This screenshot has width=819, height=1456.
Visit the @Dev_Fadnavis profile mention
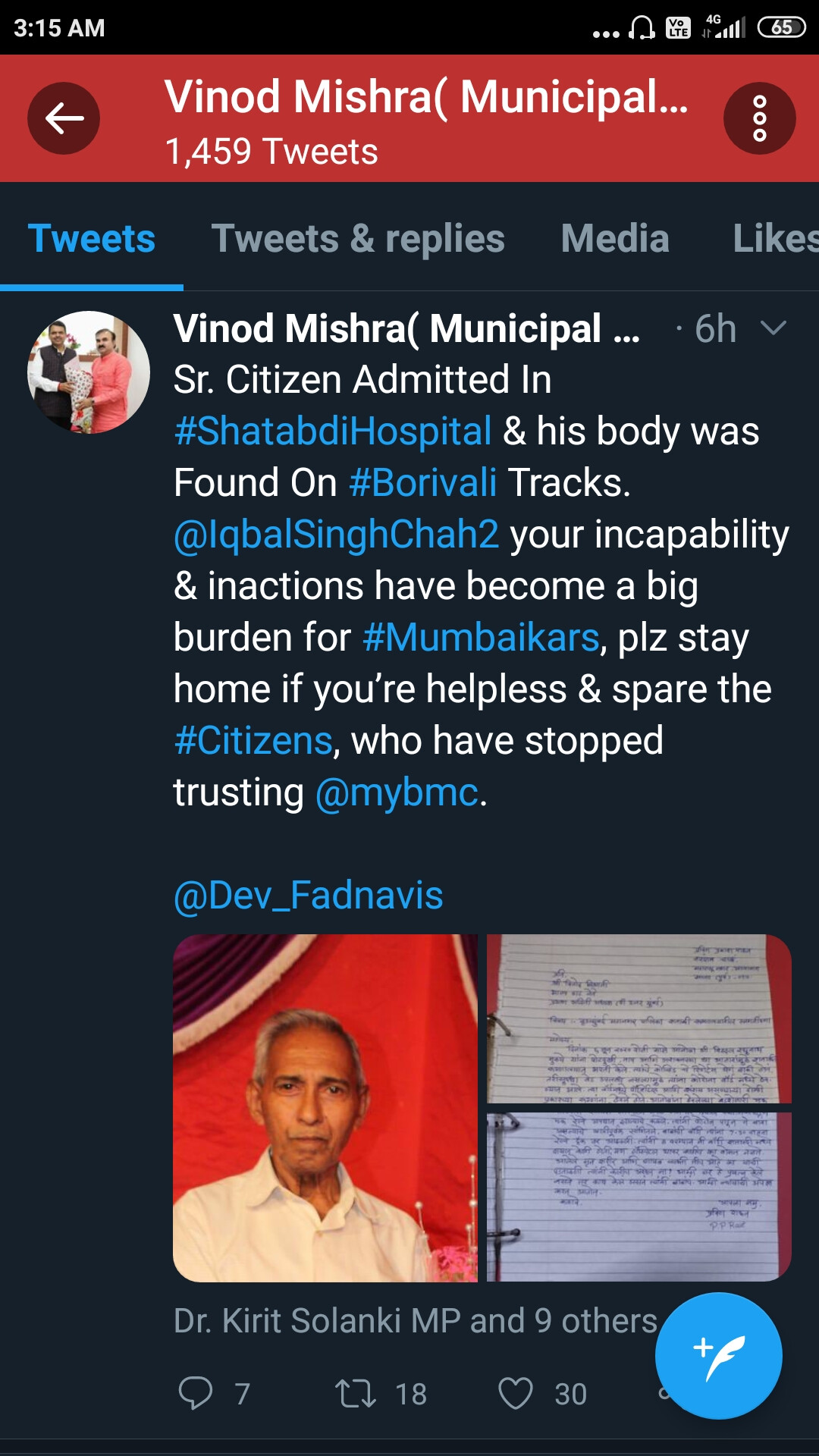tap(308, 896)
